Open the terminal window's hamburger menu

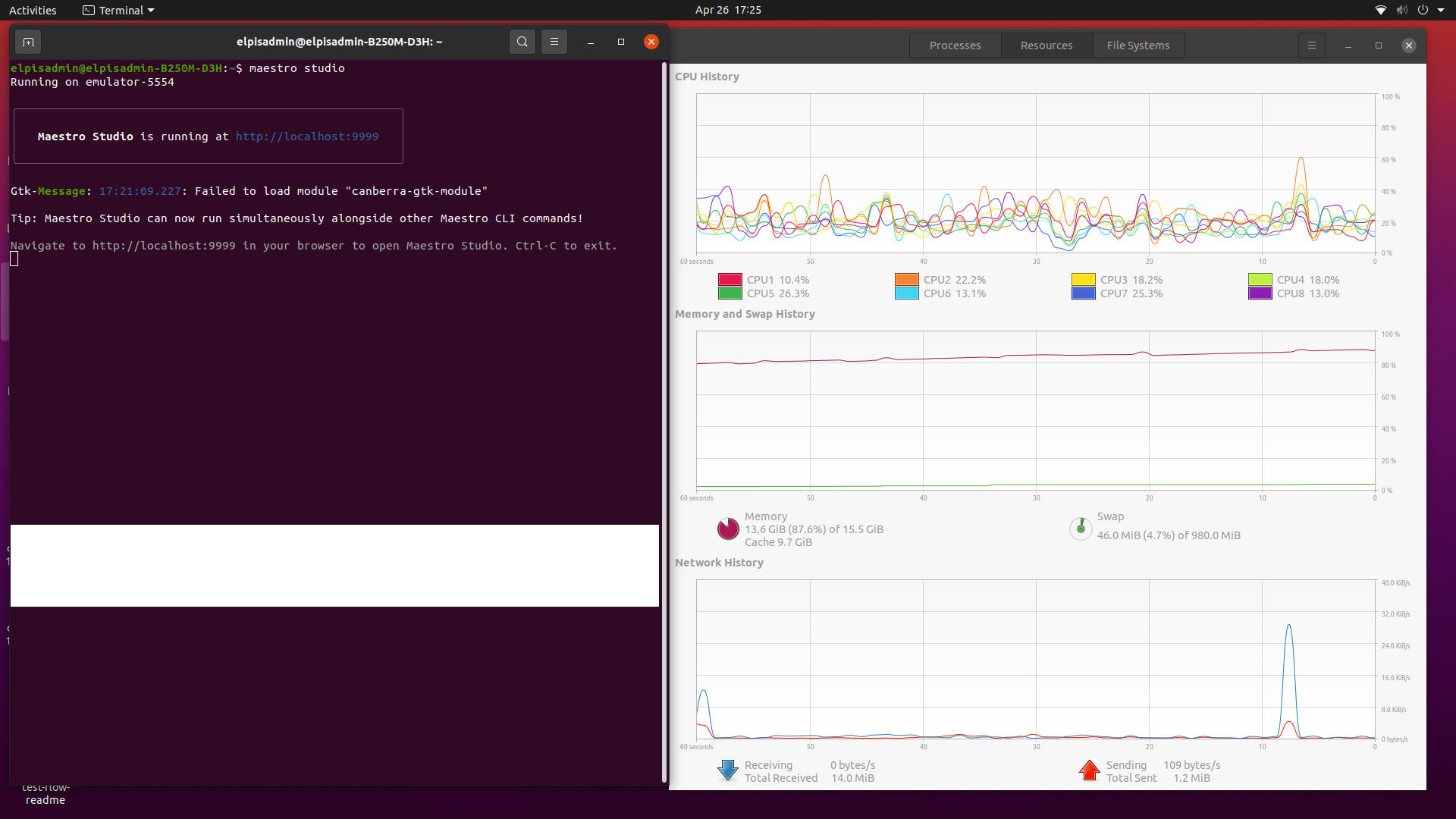click(554, 42)
